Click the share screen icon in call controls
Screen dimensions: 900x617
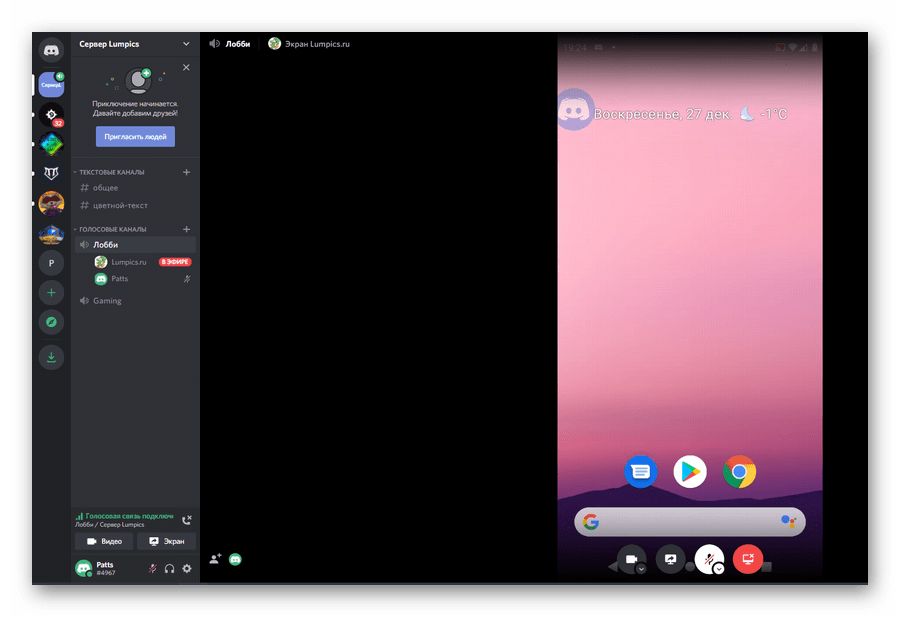(x=671, y=560)
